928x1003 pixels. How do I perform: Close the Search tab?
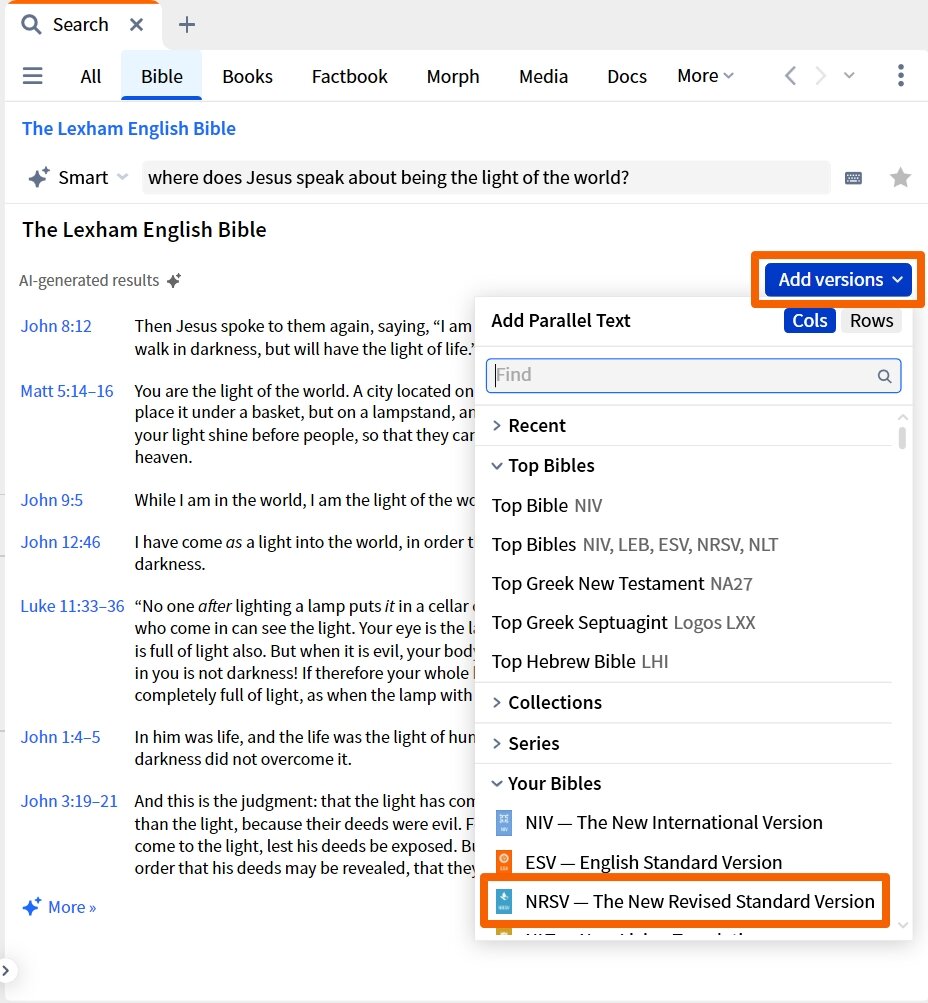click(x=136, y=25)
